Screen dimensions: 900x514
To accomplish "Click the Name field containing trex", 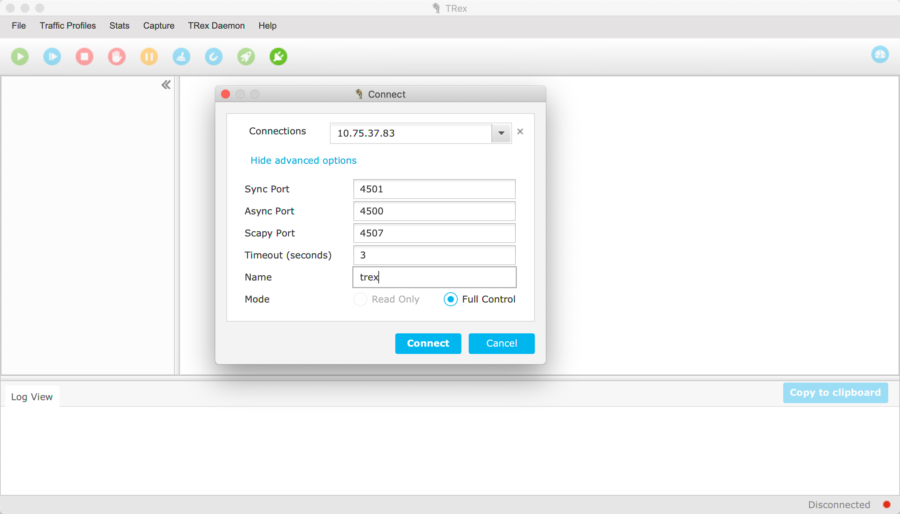I will [434, 277].
